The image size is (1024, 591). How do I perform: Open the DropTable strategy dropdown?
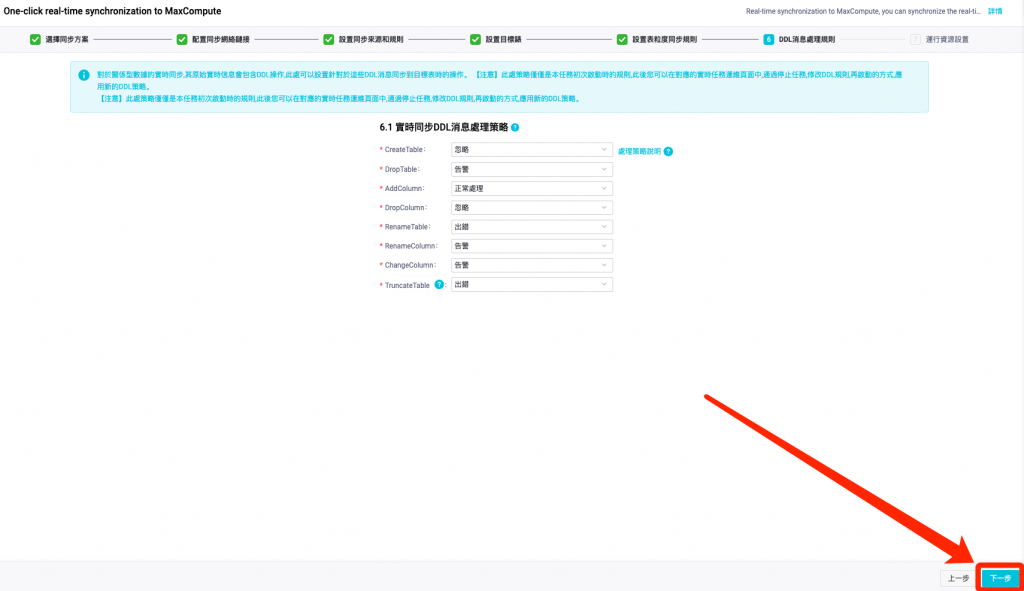pyautogui.click(x=532, y=169)
